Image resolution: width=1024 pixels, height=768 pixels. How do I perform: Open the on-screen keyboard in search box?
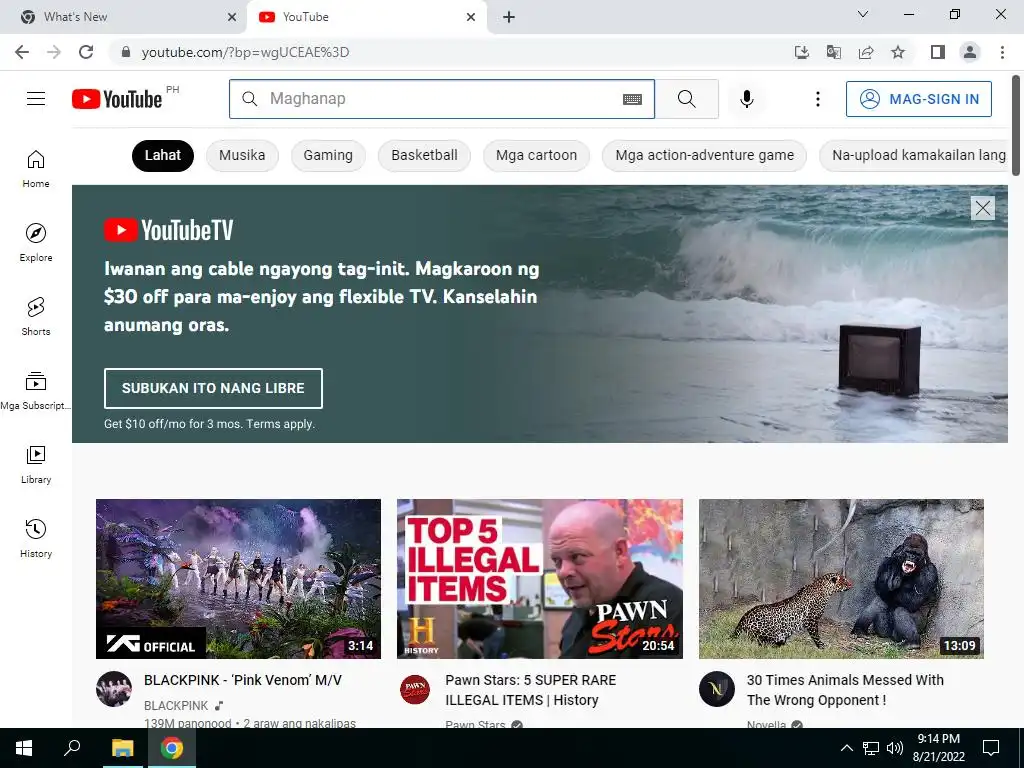tap(632, 99)
